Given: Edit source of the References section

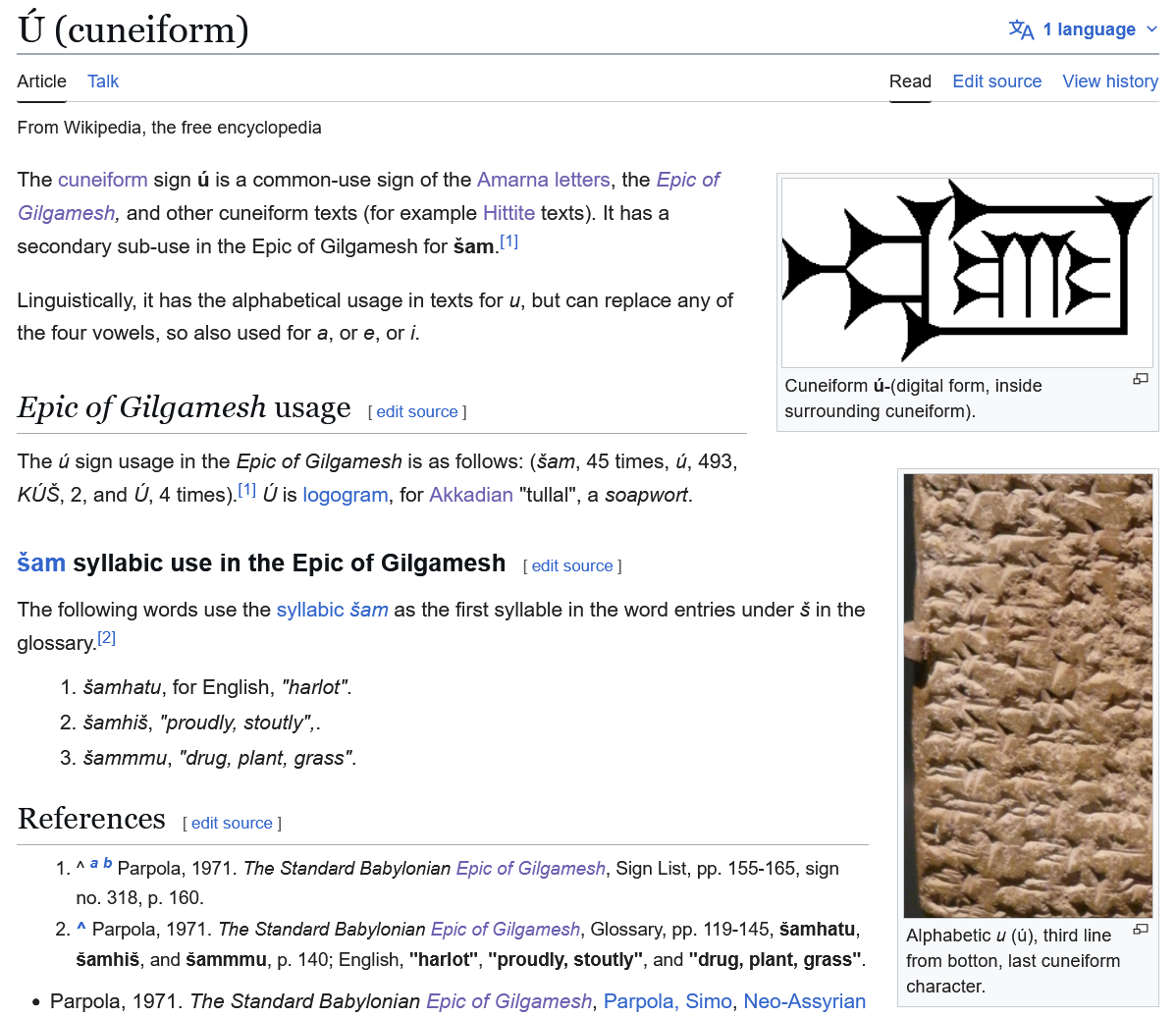Looking at the screenshot, I should pyautogui.click(x=232, y=824).
